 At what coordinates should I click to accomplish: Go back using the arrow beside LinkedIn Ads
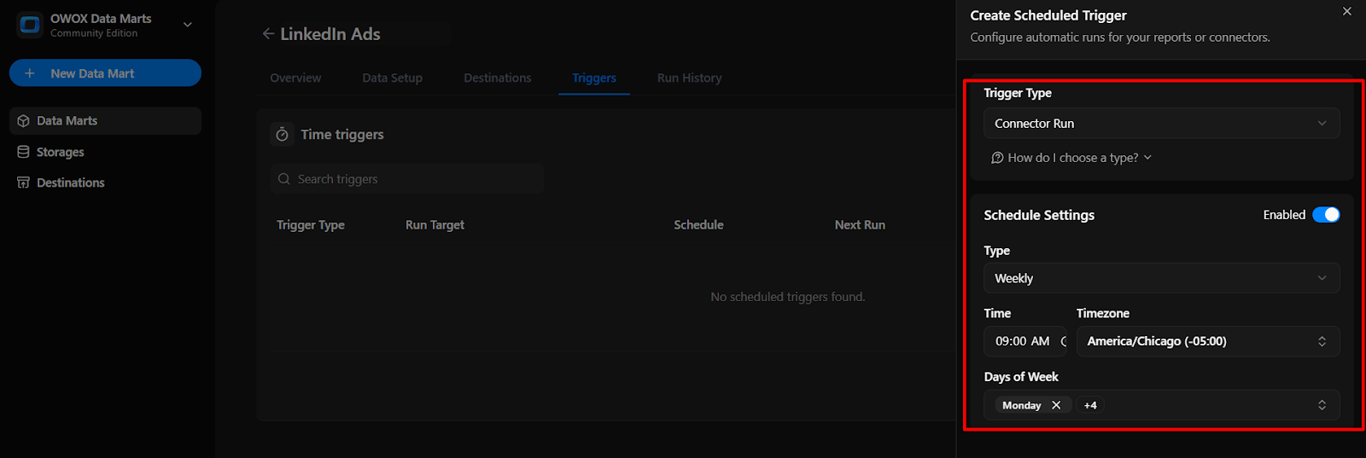268,34
